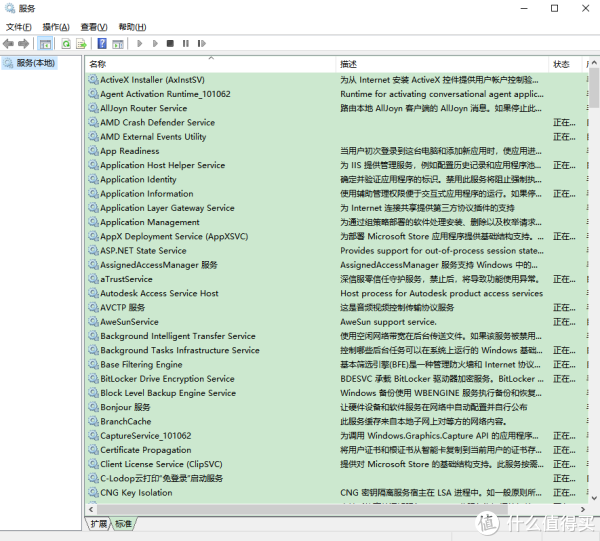Click the Restart service toolbar button

point(201,44)
